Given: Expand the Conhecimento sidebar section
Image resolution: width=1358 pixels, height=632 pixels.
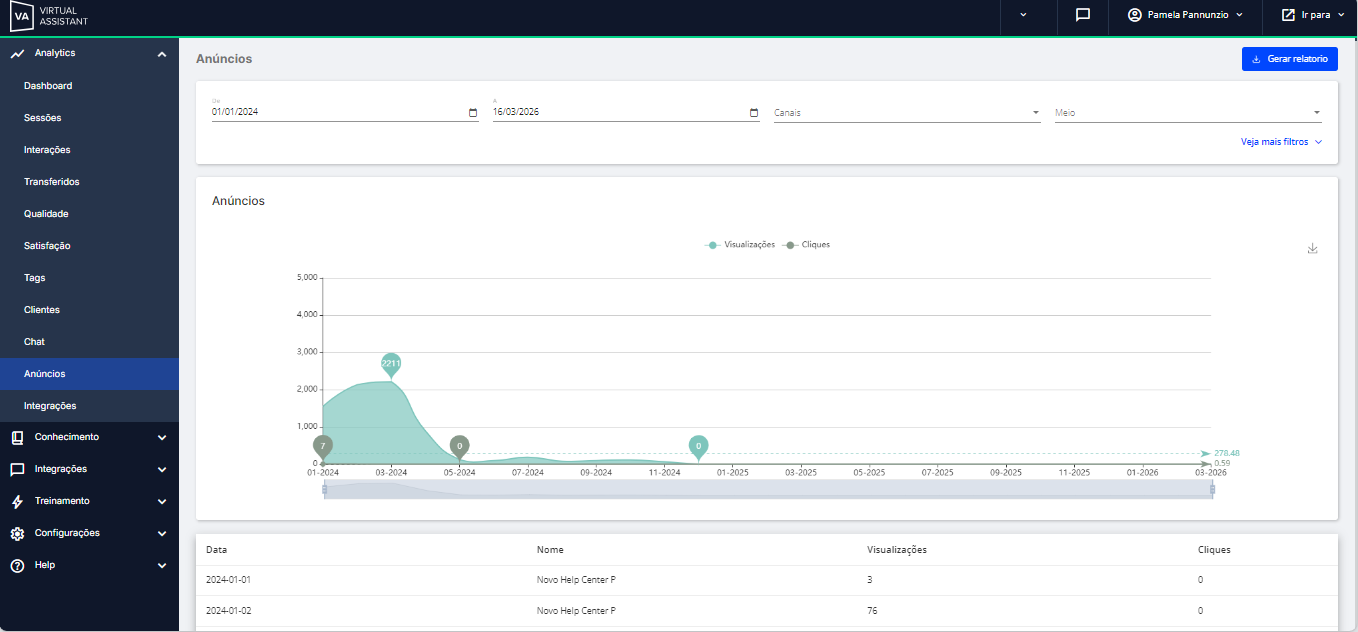Looking at the screenshot, I should click(162, 437).
